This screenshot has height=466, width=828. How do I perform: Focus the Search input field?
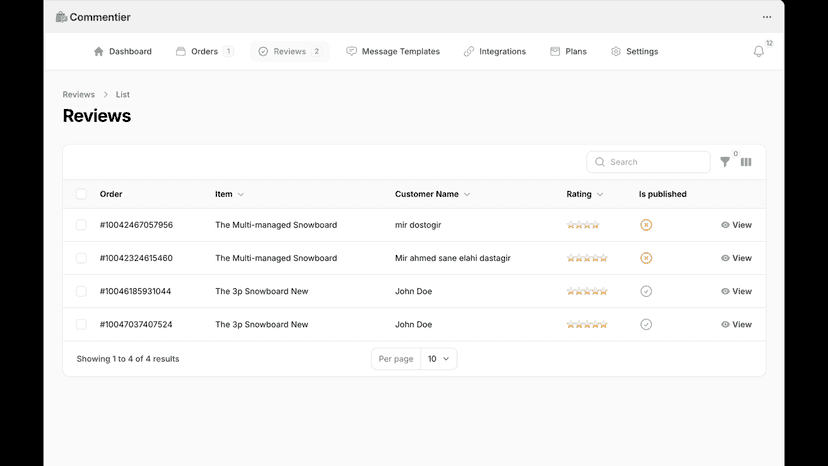(x=648, y=162)
